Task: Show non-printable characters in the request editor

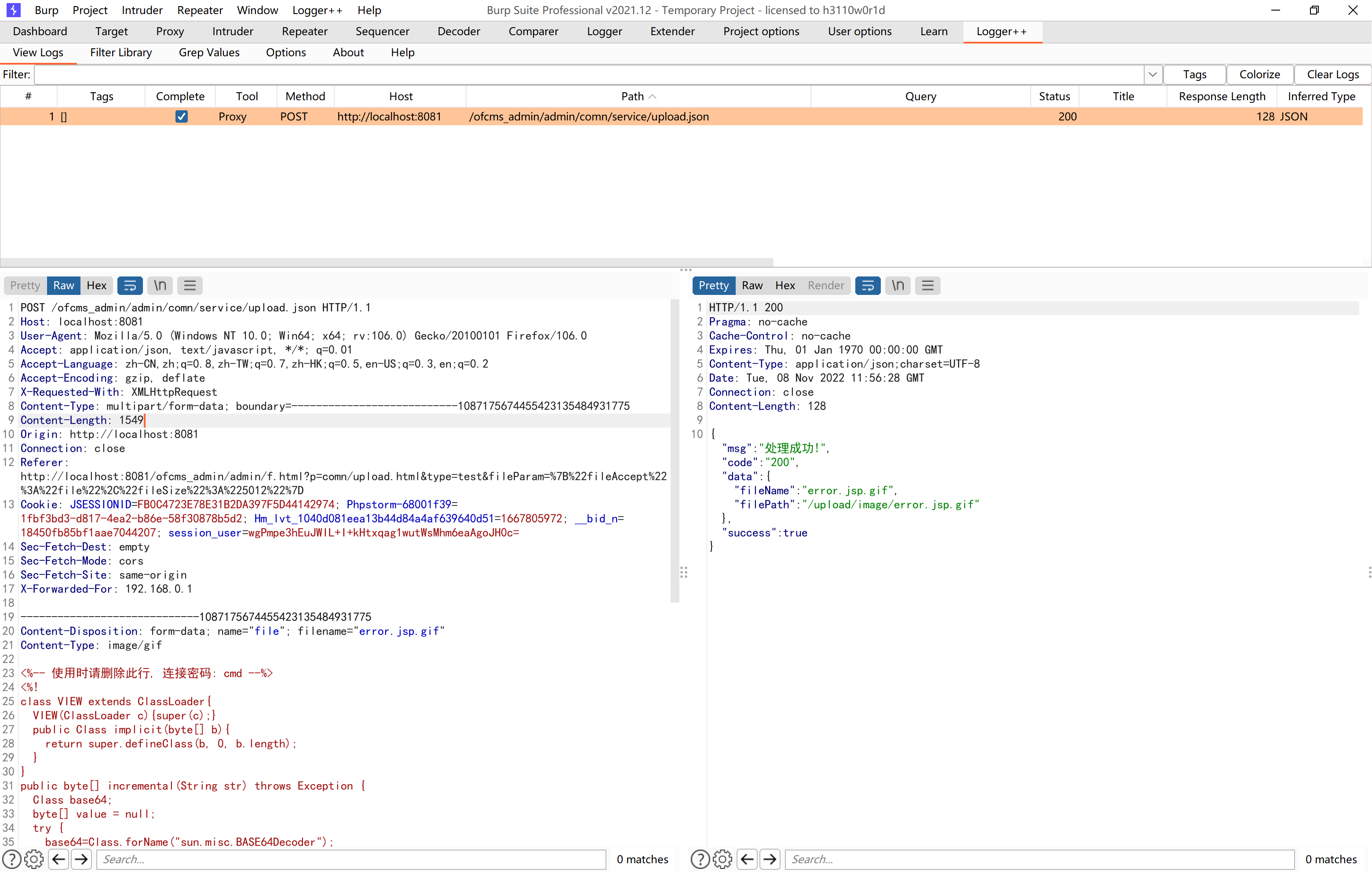Action: point(160,285)
